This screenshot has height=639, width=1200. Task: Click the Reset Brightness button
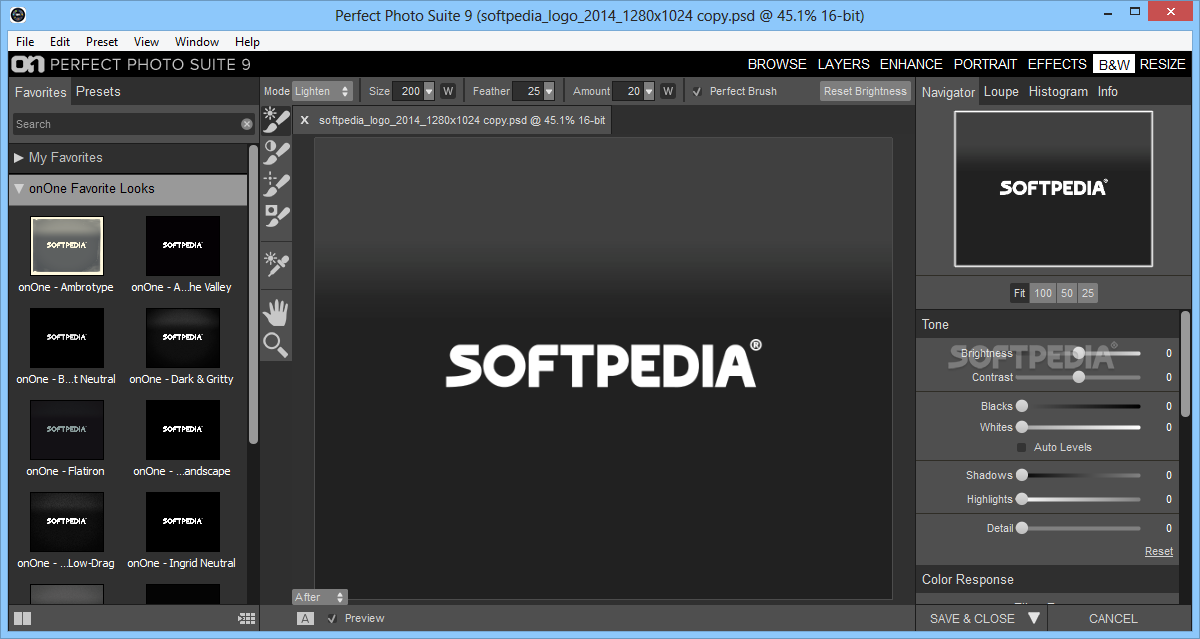click(x=865, y=91)
